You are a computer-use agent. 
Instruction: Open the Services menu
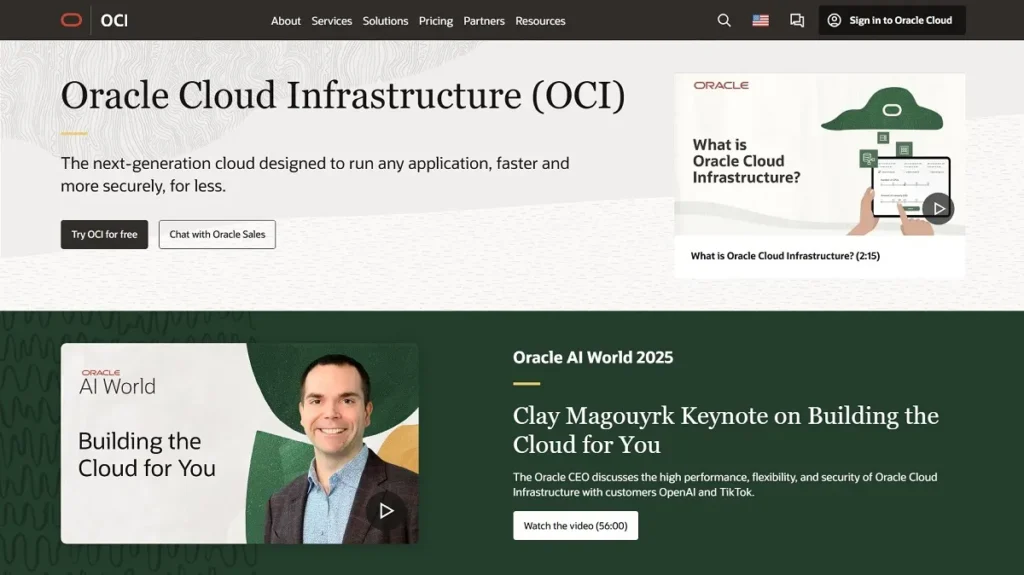coord(331,21)
